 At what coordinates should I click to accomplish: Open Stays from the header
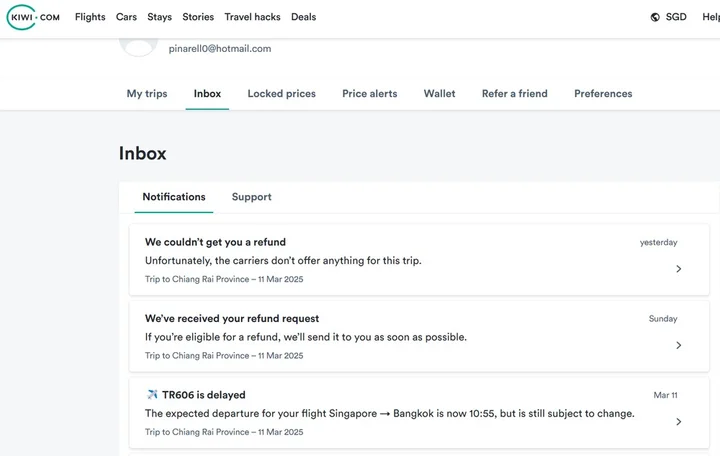[x=159, y=17]
